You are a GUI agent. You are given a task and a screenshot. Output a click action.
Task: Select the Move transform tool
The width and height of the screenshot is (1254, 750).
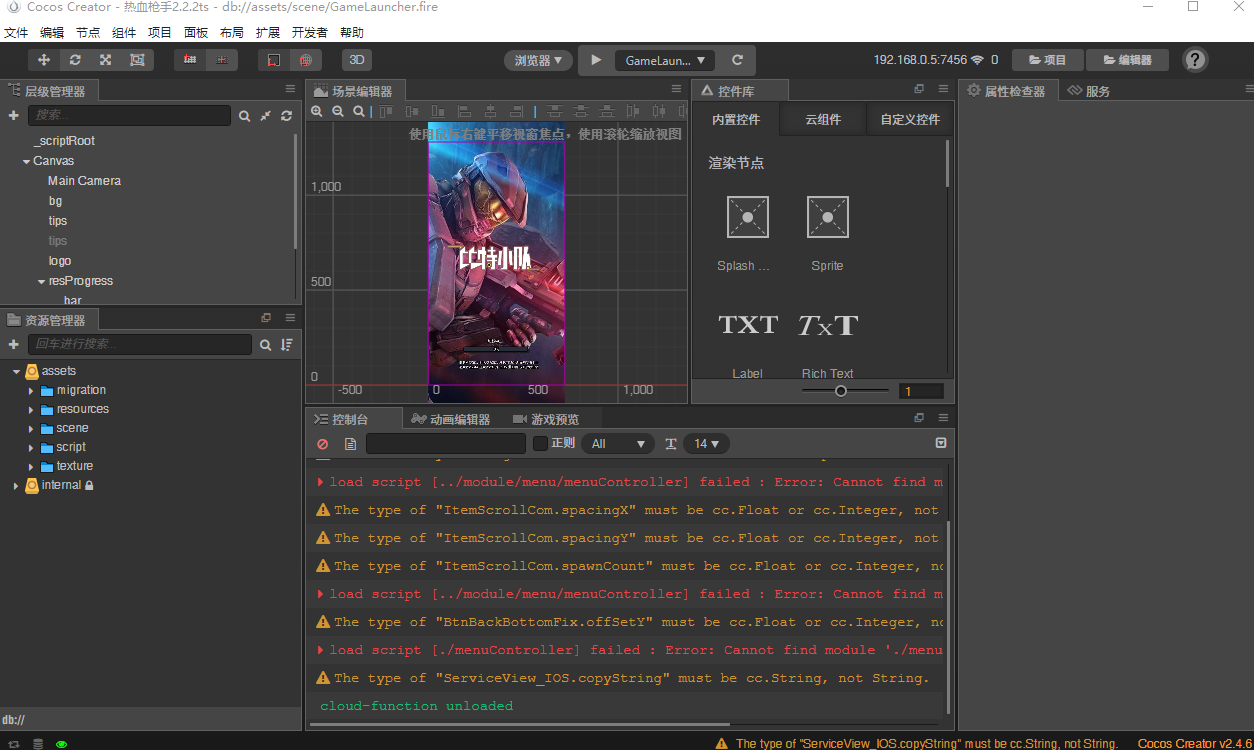[43, 60]
